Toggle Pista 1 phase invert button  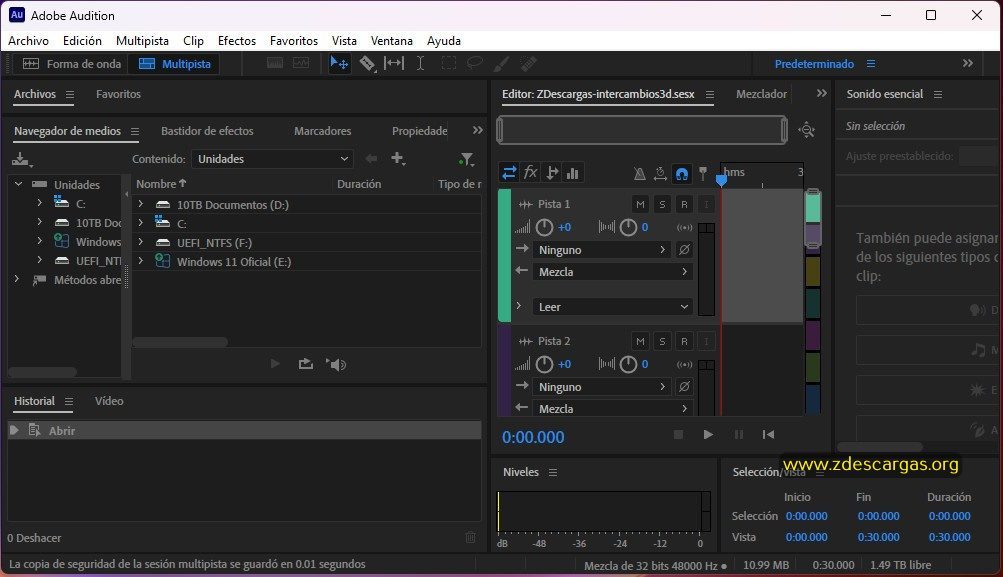pyautogui.click(x=684, y=249)
